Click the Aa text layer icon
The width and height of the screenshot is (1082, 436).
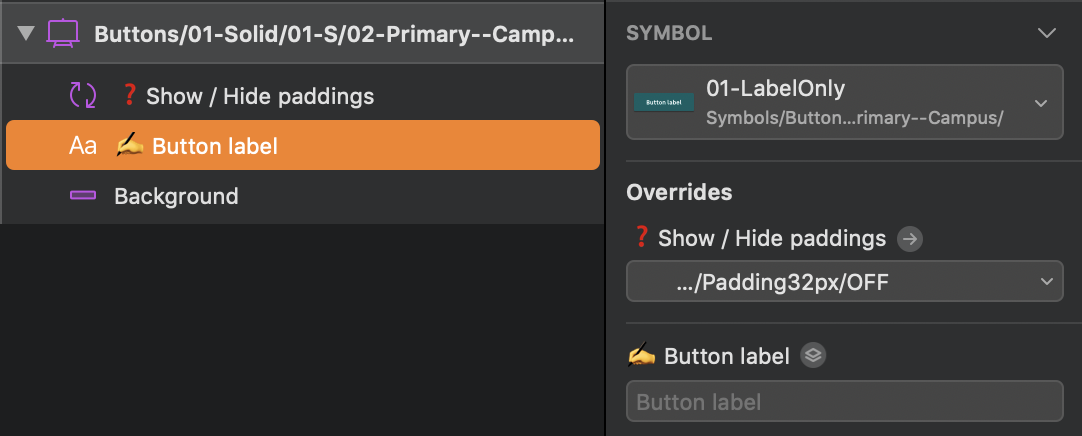82,146
